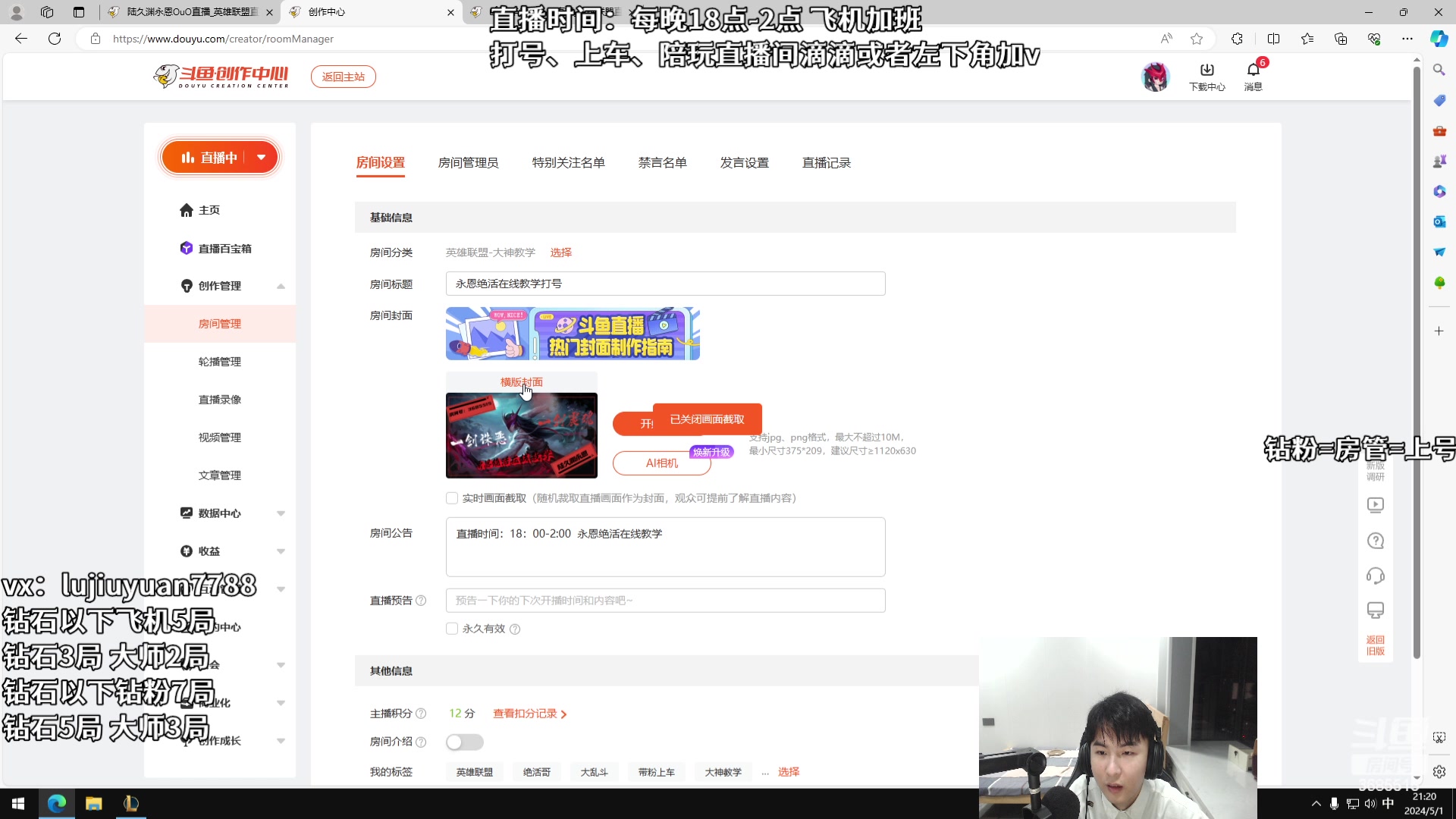Screen dimensions: 1456x819
Task: Open Outlook icon in Edge sidebar
Action: click(1439, 221)
